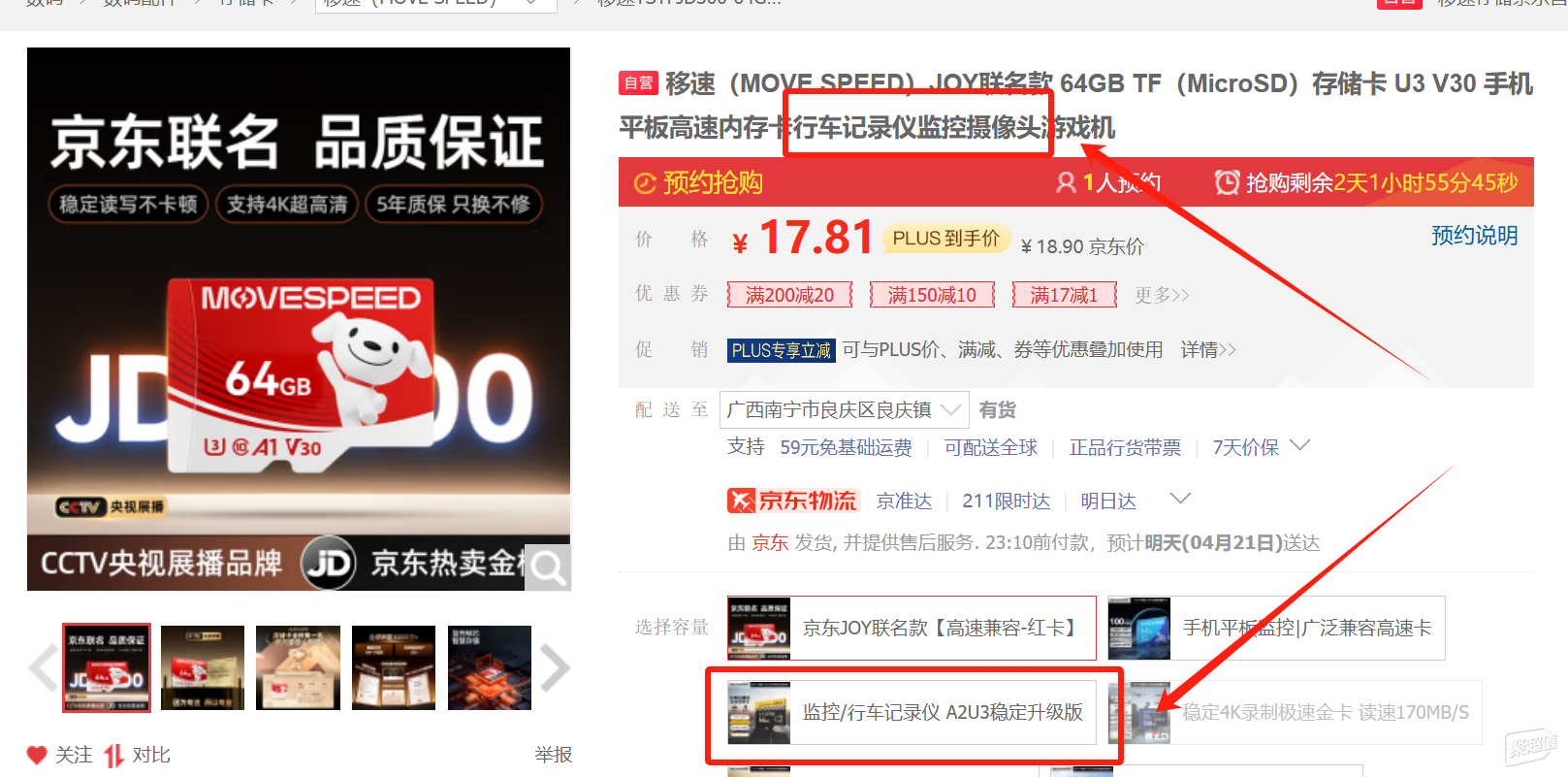Open the 59元免基础运费 link
The image size is (1568, 777).
coord(846,447)
